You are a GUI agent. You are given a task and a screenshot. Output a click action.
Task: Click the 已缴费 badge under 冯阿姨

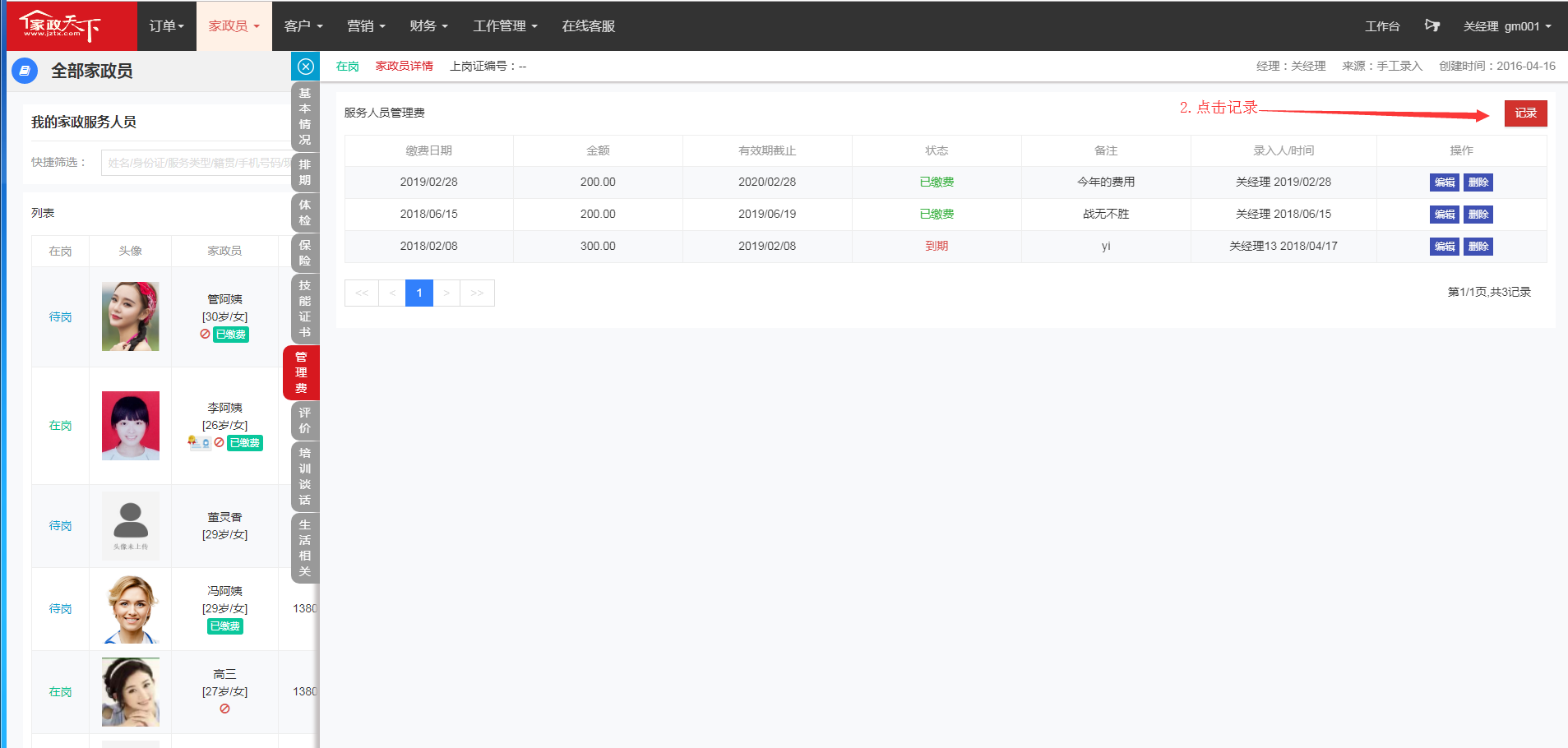[225, 626]
